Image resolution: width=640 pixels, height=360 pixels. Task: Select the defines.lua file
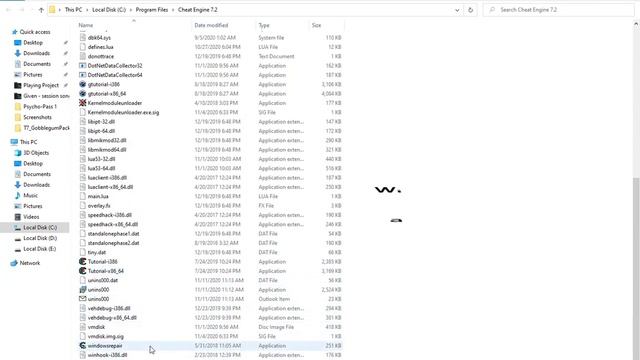pos(100,47)
